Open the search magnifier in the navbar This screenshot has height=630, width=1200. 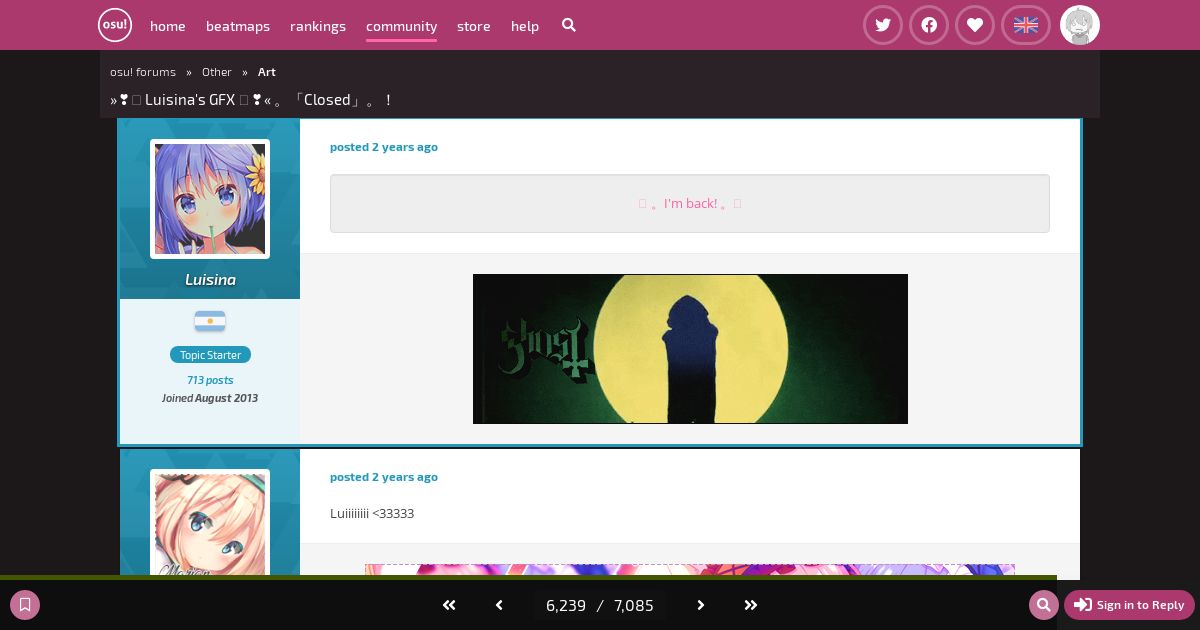(x=569, y=25)
